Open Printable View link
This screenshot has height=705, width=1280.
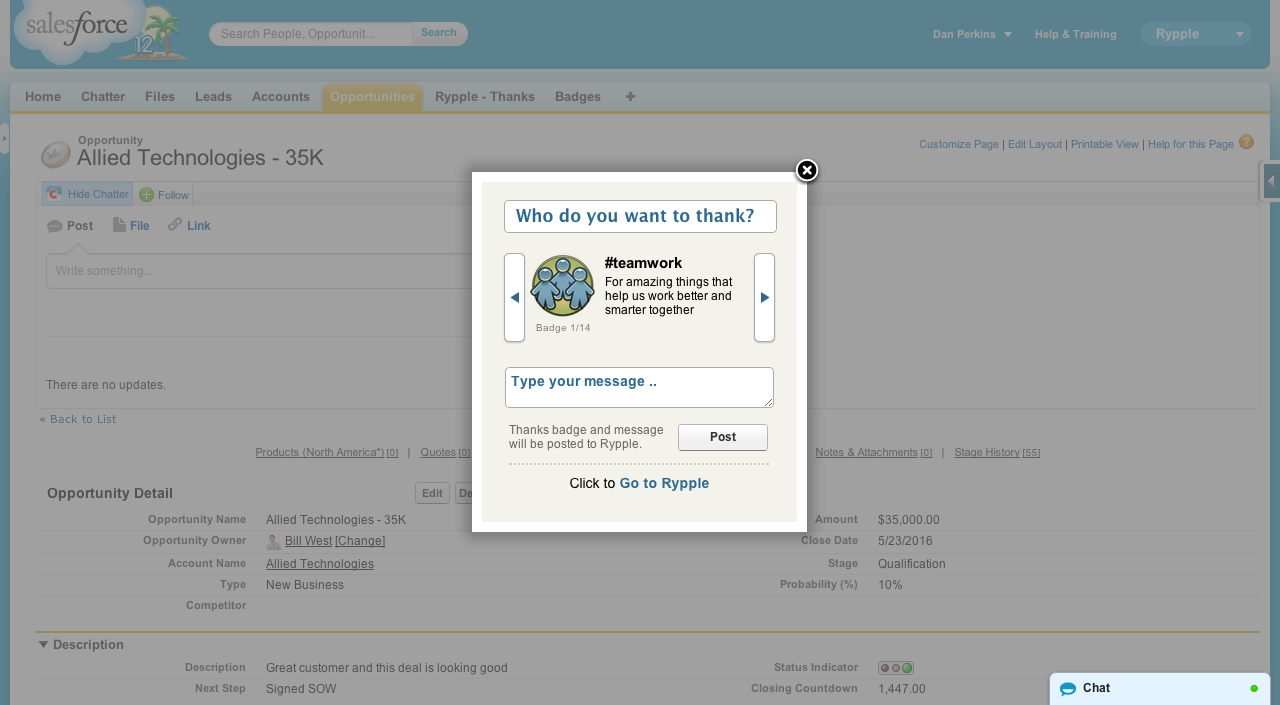[1105, 145]
